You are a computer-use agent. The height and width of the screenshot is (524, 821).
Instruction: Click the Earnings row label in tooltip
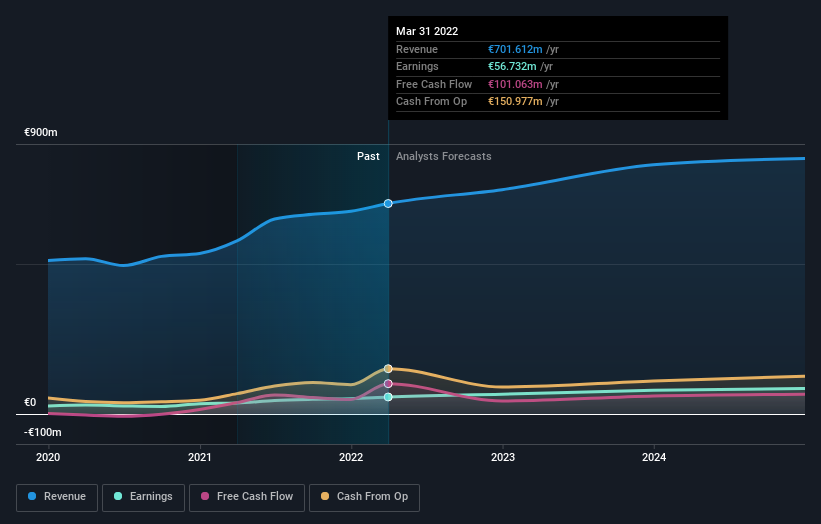417,66
